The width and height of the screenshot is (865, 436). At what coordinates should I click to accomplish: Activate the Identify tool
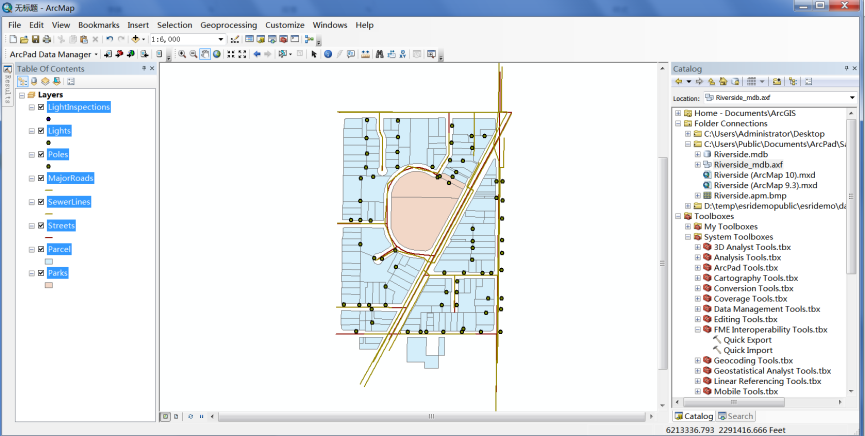tap(327, 54)
